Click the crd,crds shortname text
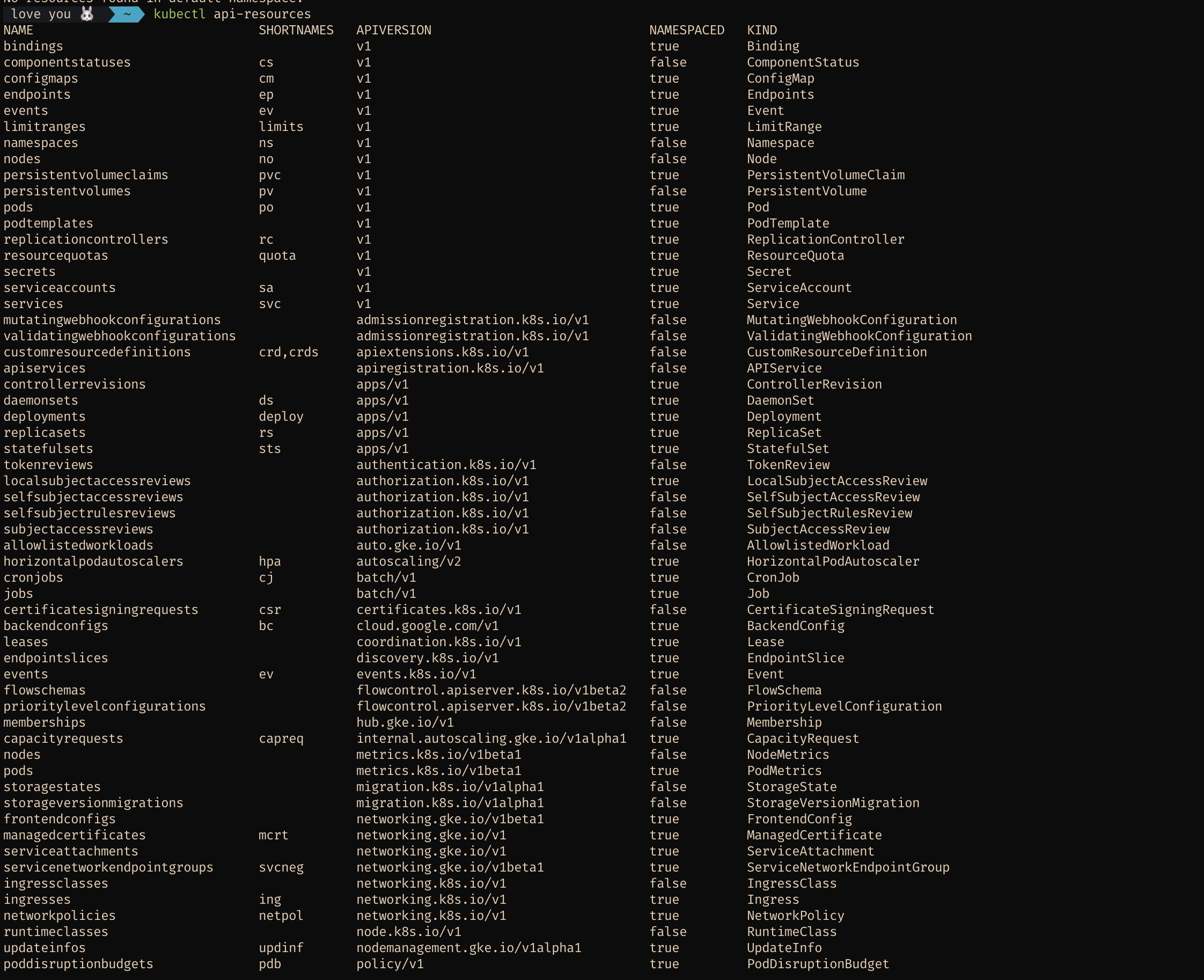1204x980 pixels. (x=288, y=352)
